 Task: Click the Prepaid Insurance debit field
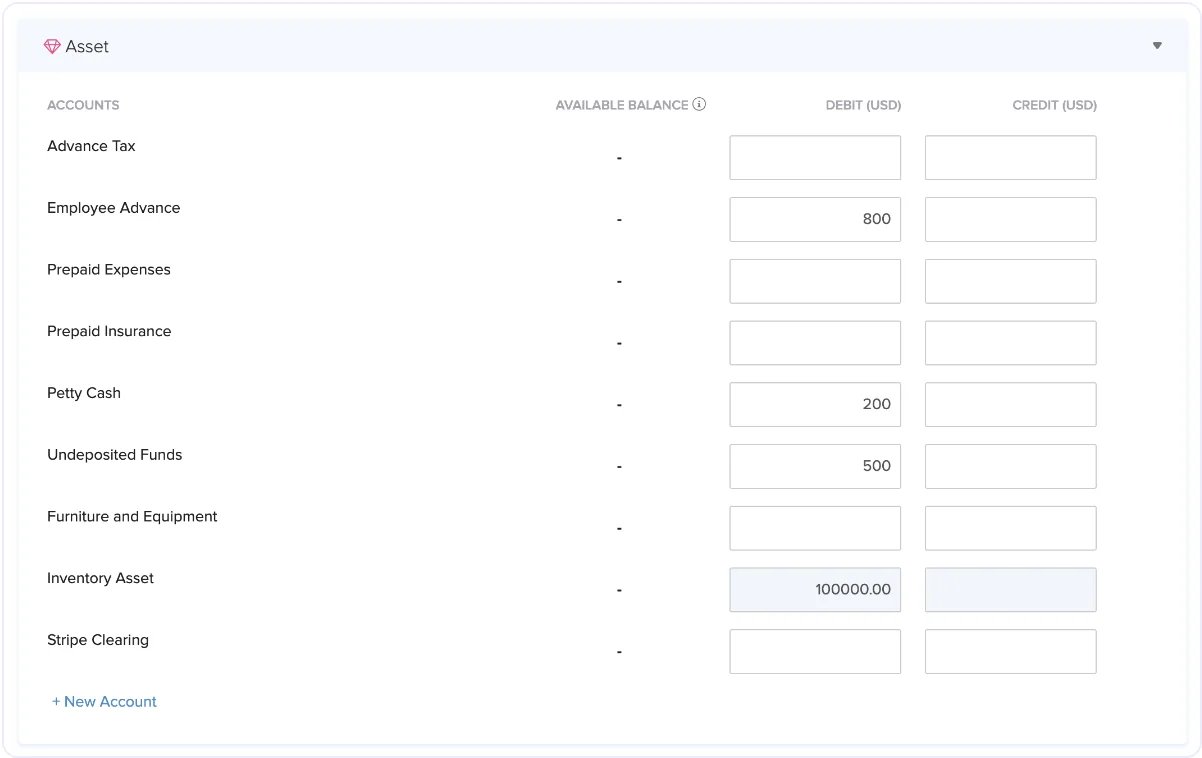pyautogui.click(x=815, y=343)
